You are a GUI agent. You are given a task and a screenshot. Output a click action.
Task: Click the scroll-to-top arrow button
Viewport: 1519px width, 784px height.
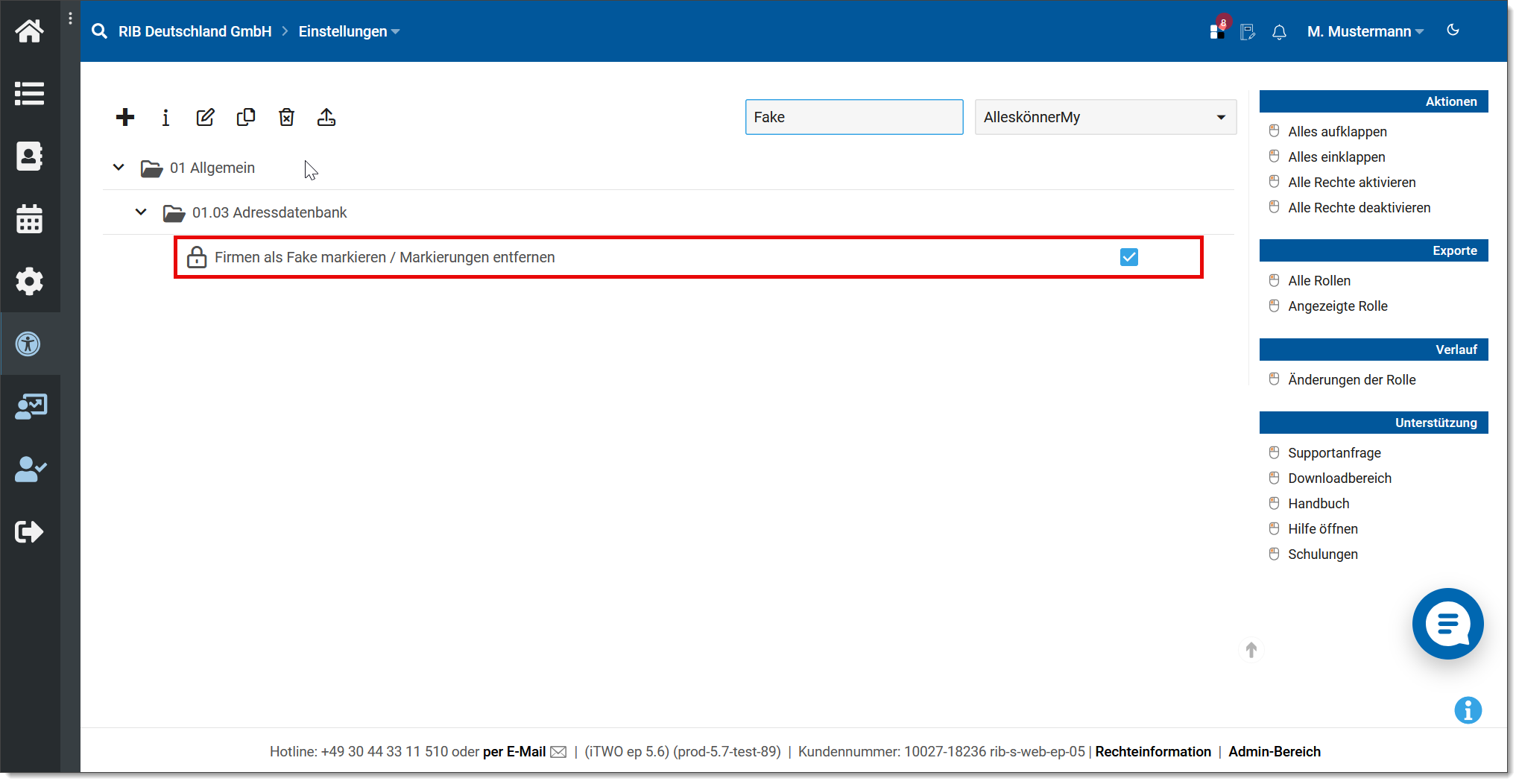tap(1251, 650)
